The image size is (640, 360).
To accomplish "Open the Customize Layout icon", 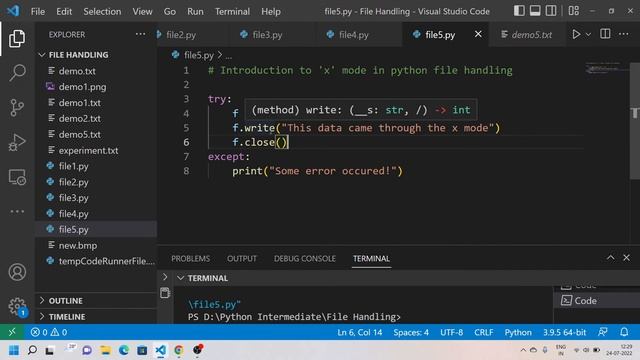I will coord(574,11).
